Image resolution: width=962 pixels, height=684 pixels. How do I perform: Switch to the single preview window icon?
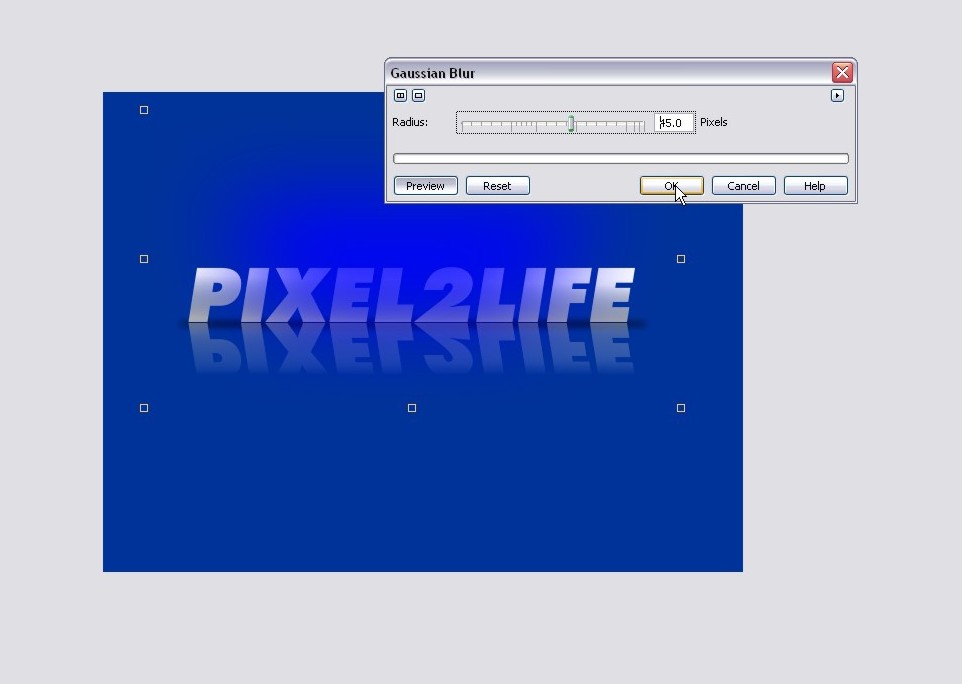418,95
